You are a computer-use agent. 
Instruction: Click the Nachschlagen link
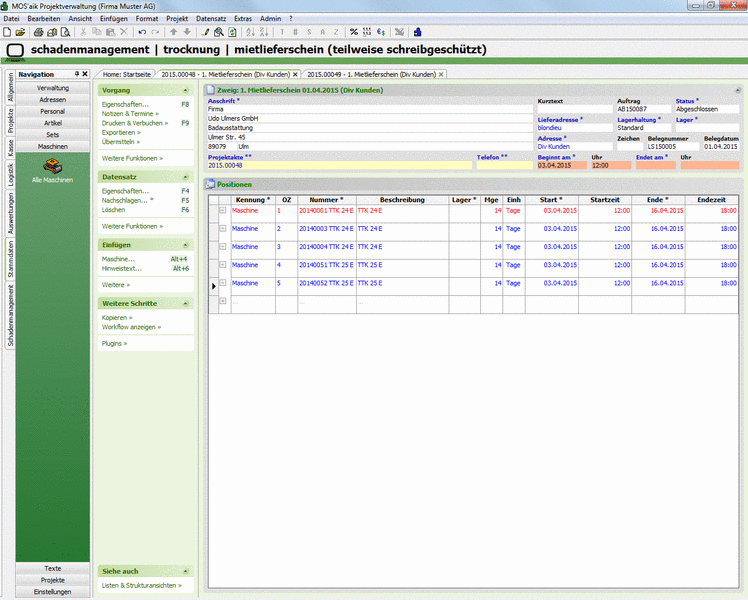(127, 200)
